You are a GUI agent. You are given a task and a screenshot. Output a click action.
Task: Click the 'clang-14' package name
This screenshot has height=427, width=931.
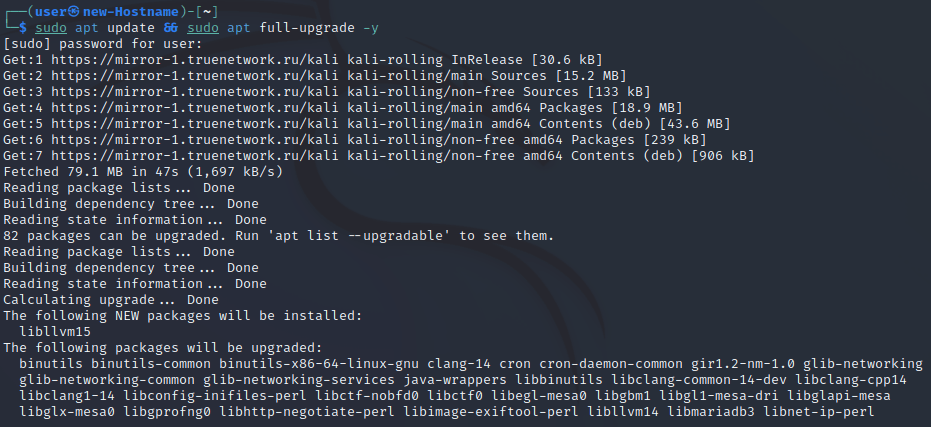[x=459, y=363]
